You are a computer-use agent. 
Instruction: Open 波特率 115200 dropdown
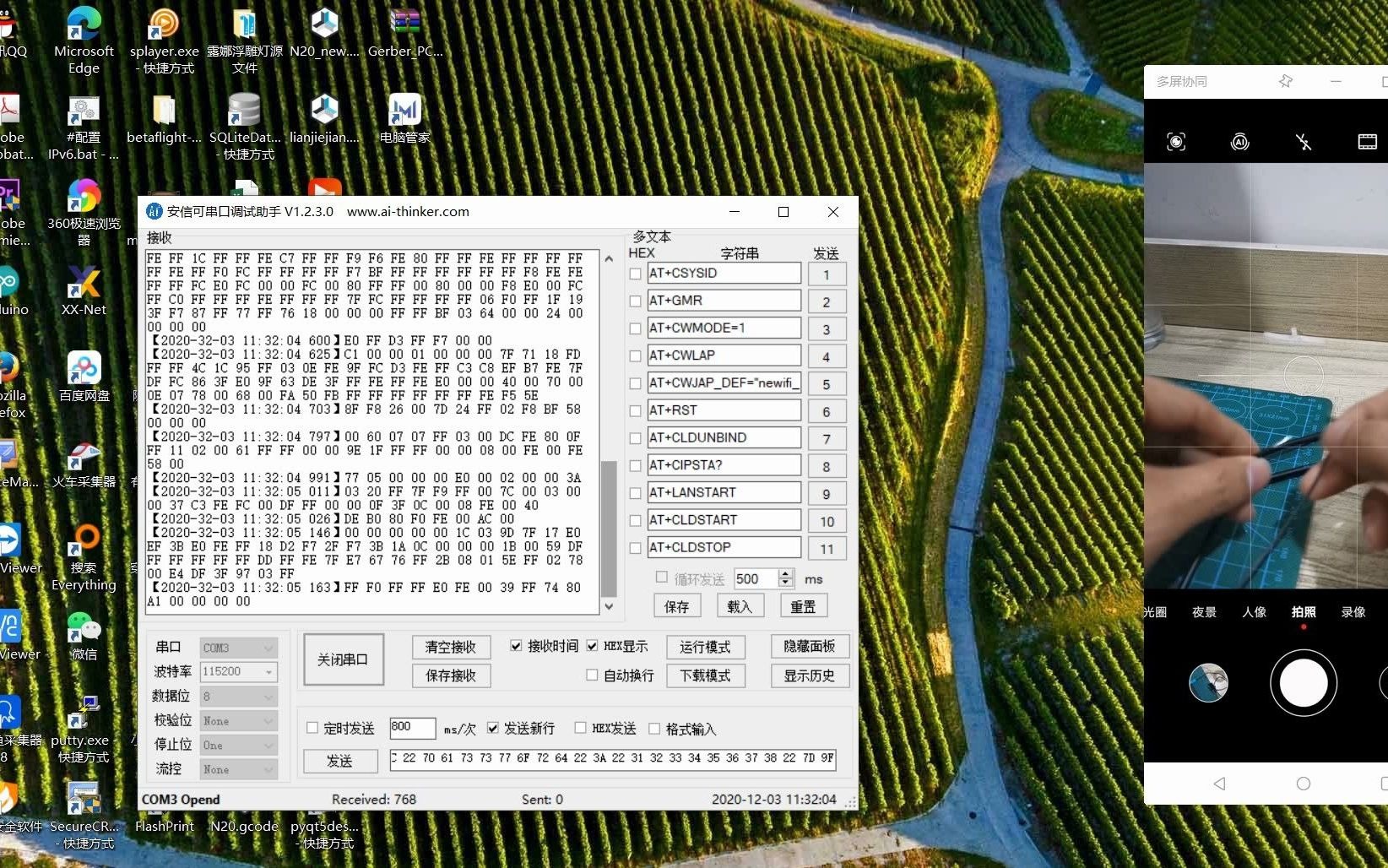pos(239,671)
